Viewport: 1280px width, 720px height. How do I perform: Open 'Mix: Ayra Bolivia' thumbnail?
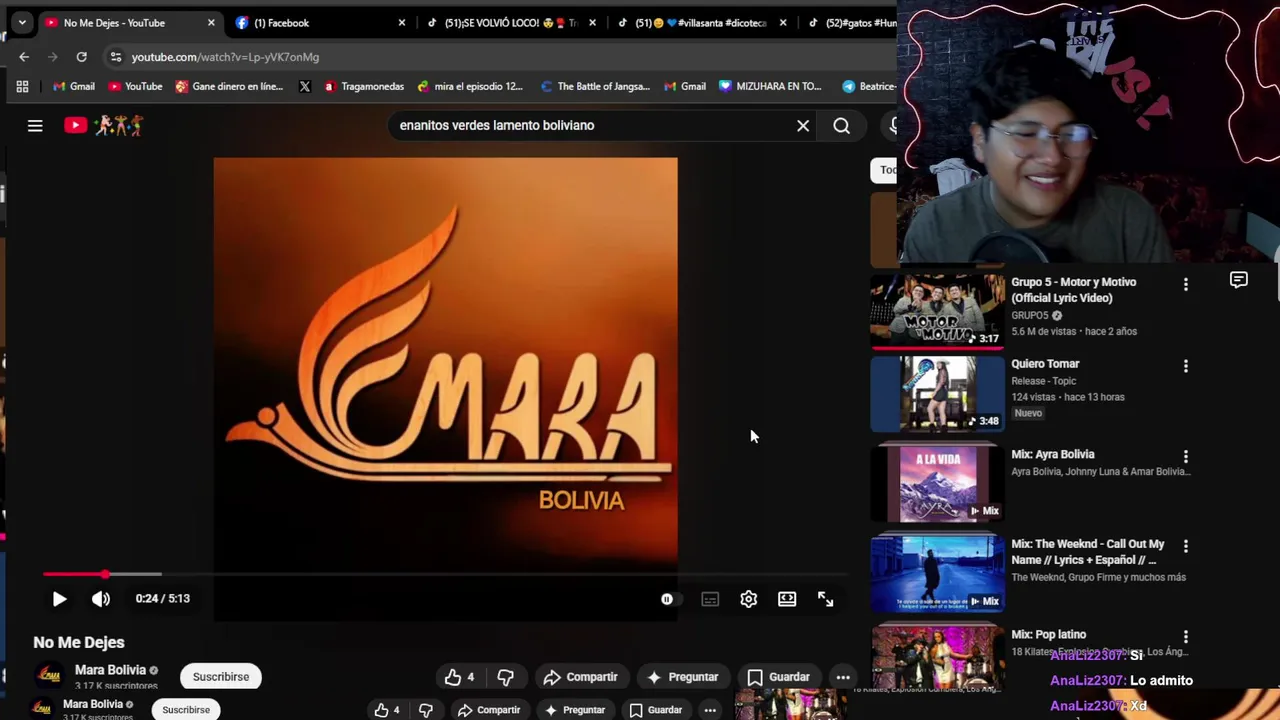coord(938,484)
